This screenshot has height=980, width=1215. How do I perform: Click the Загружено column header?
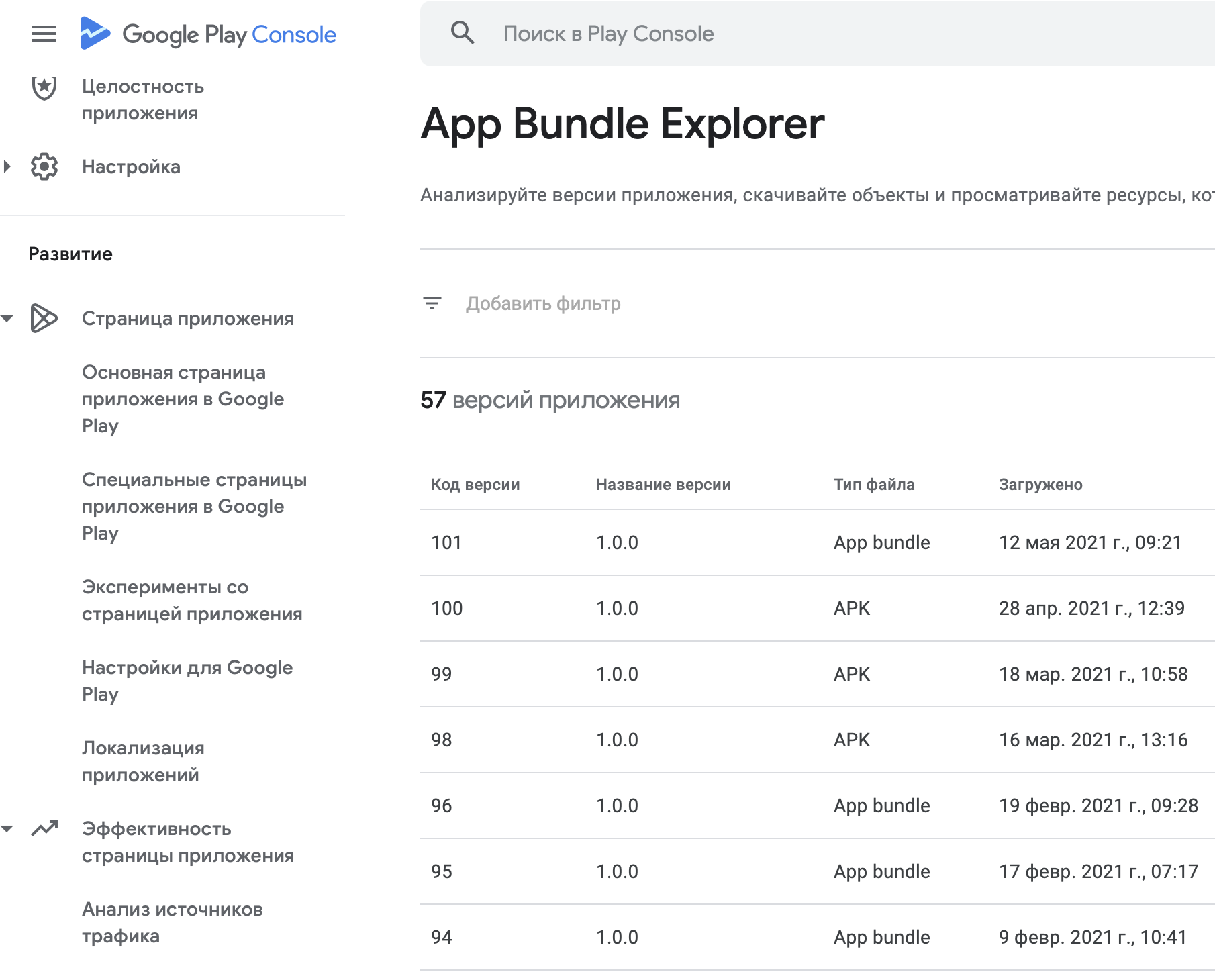click(x=1040, y=485)
